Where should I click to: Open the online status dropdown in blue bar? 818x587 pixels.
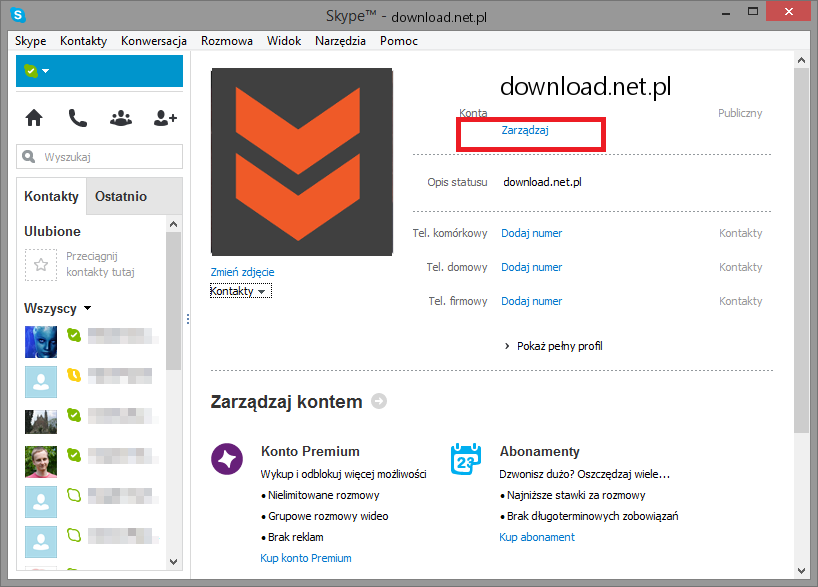[37, 71]
